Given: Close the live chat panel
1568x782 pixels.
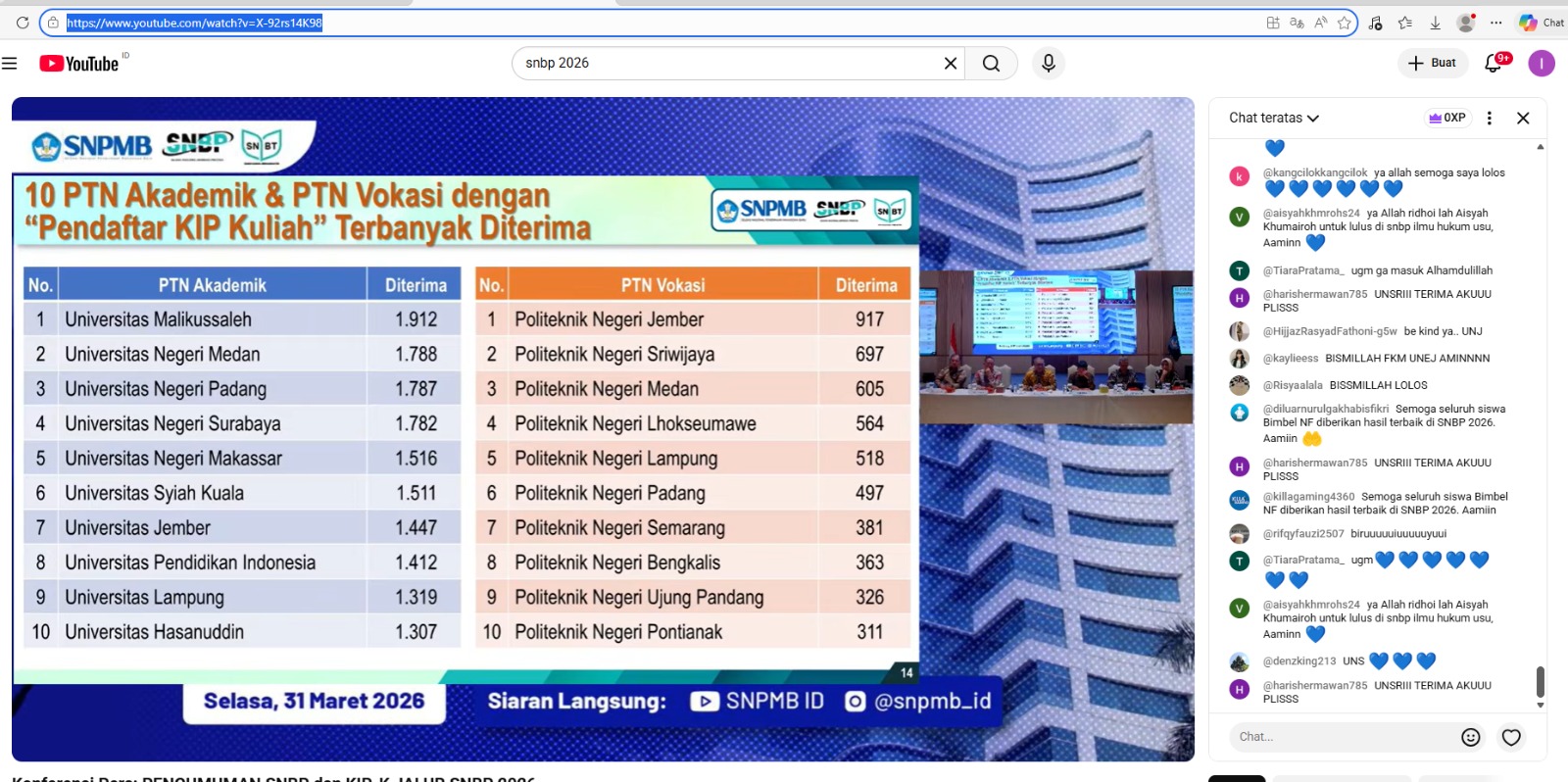Looking at the screenshot, I should click(x=1523, y=118).
